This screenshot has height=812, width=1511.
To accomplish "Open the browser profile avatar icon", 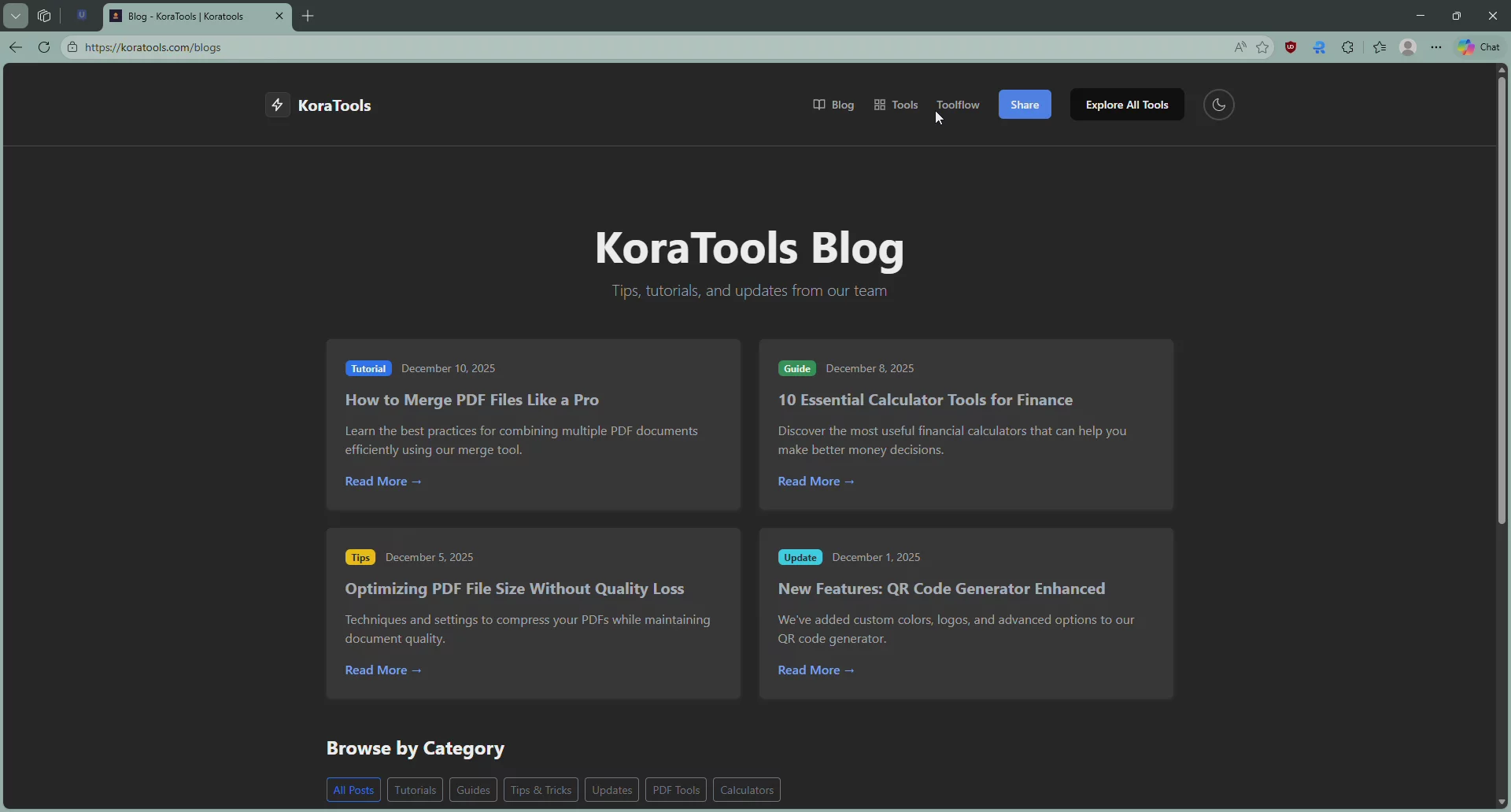I will point(1409,47).
